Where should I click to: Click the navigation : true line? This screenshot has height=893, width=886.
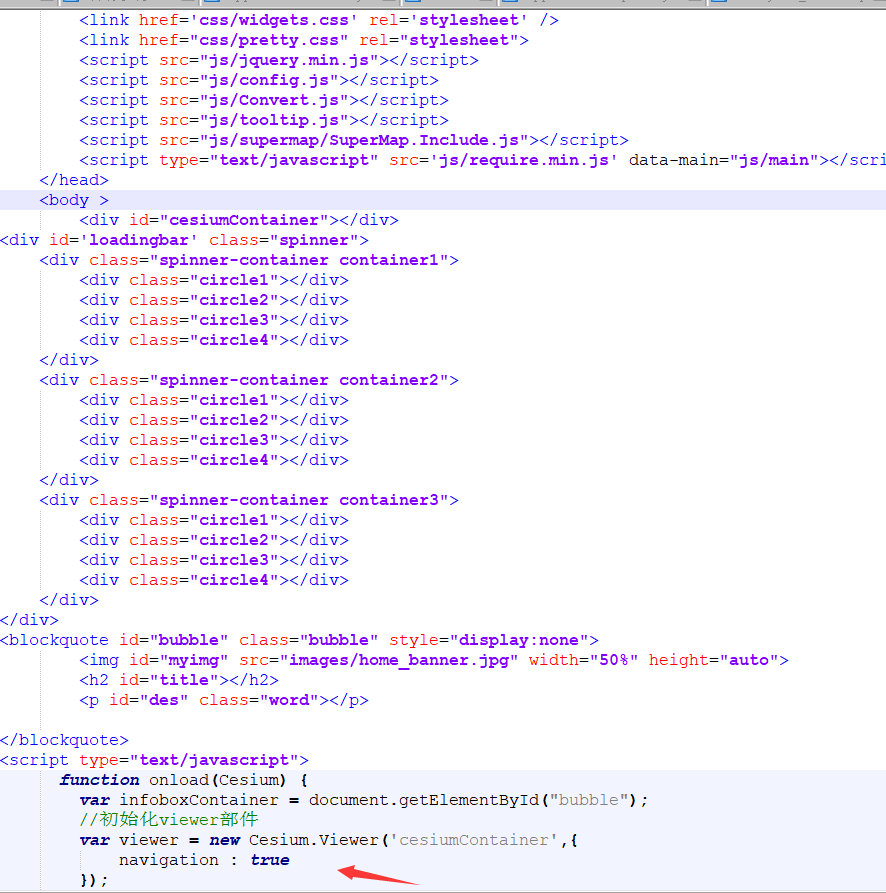pyautogui.click(x=204, y=860)
